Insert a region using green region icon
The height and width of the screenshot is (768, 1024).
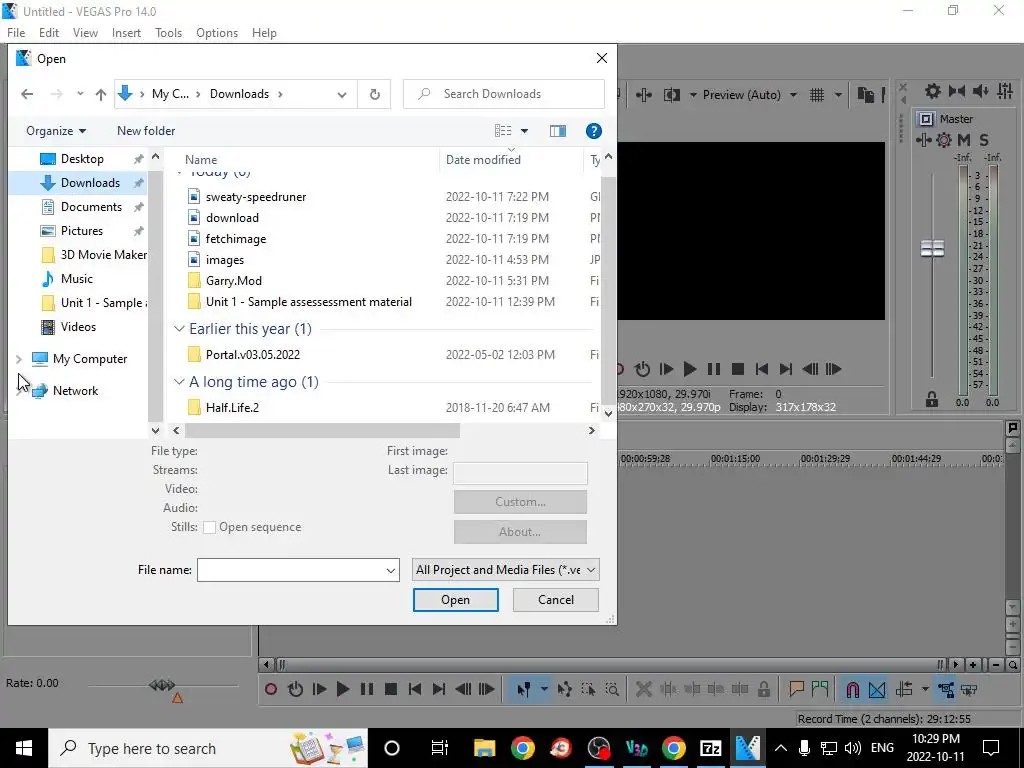click(820, 689)
